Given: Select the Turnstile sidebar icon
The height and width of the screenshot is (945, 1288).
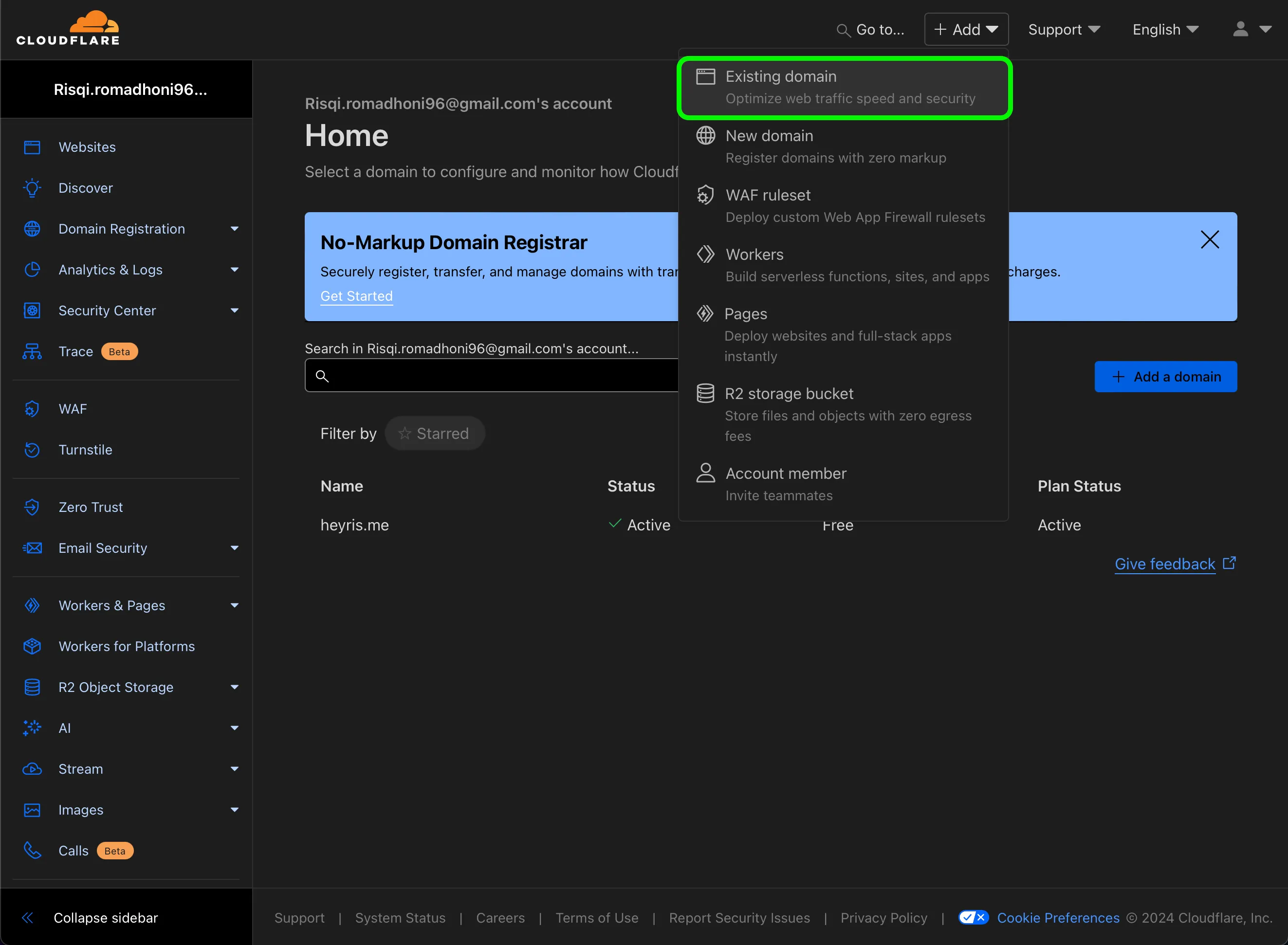Looking at the screenshot, I should point(32,450).
